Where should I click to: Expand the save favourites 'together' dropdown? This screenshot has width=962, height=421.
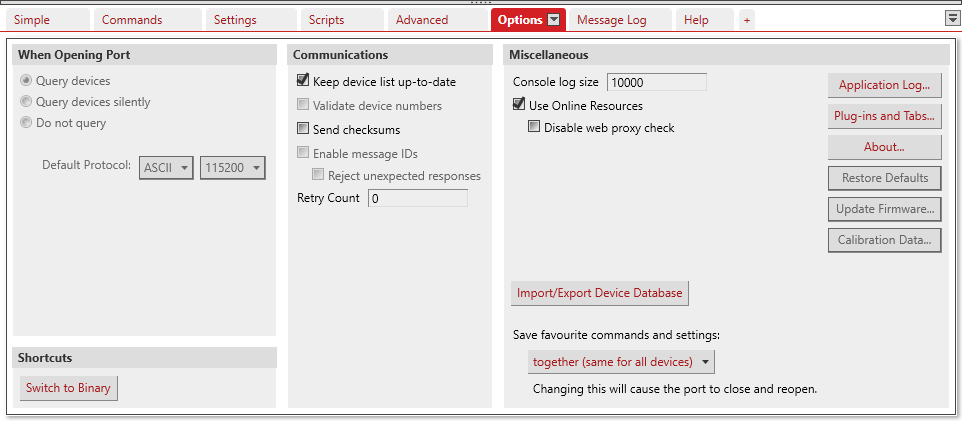[x=621, y=362]
